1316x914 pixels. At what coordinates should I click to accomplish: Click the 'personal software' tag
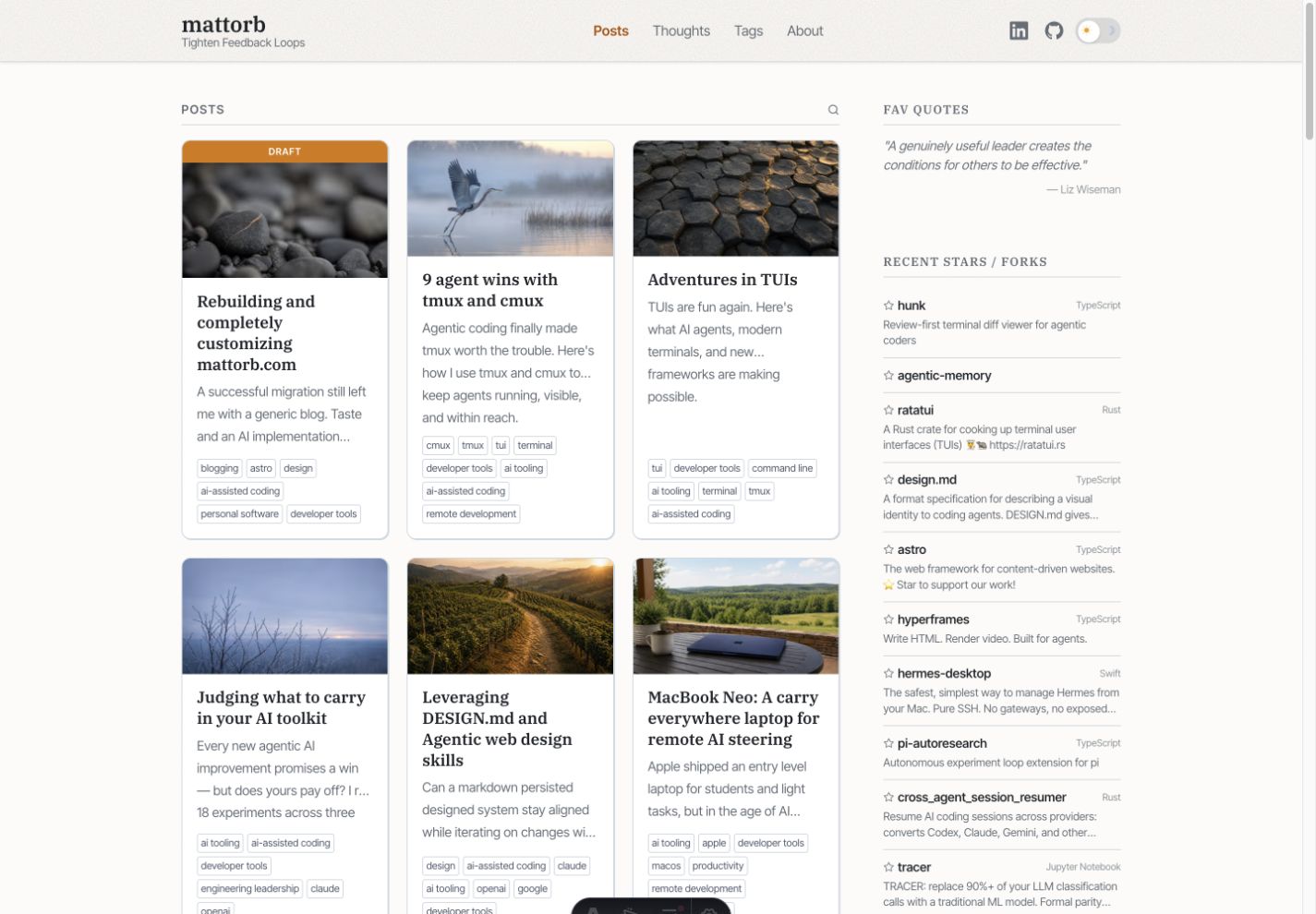(239, 514)
